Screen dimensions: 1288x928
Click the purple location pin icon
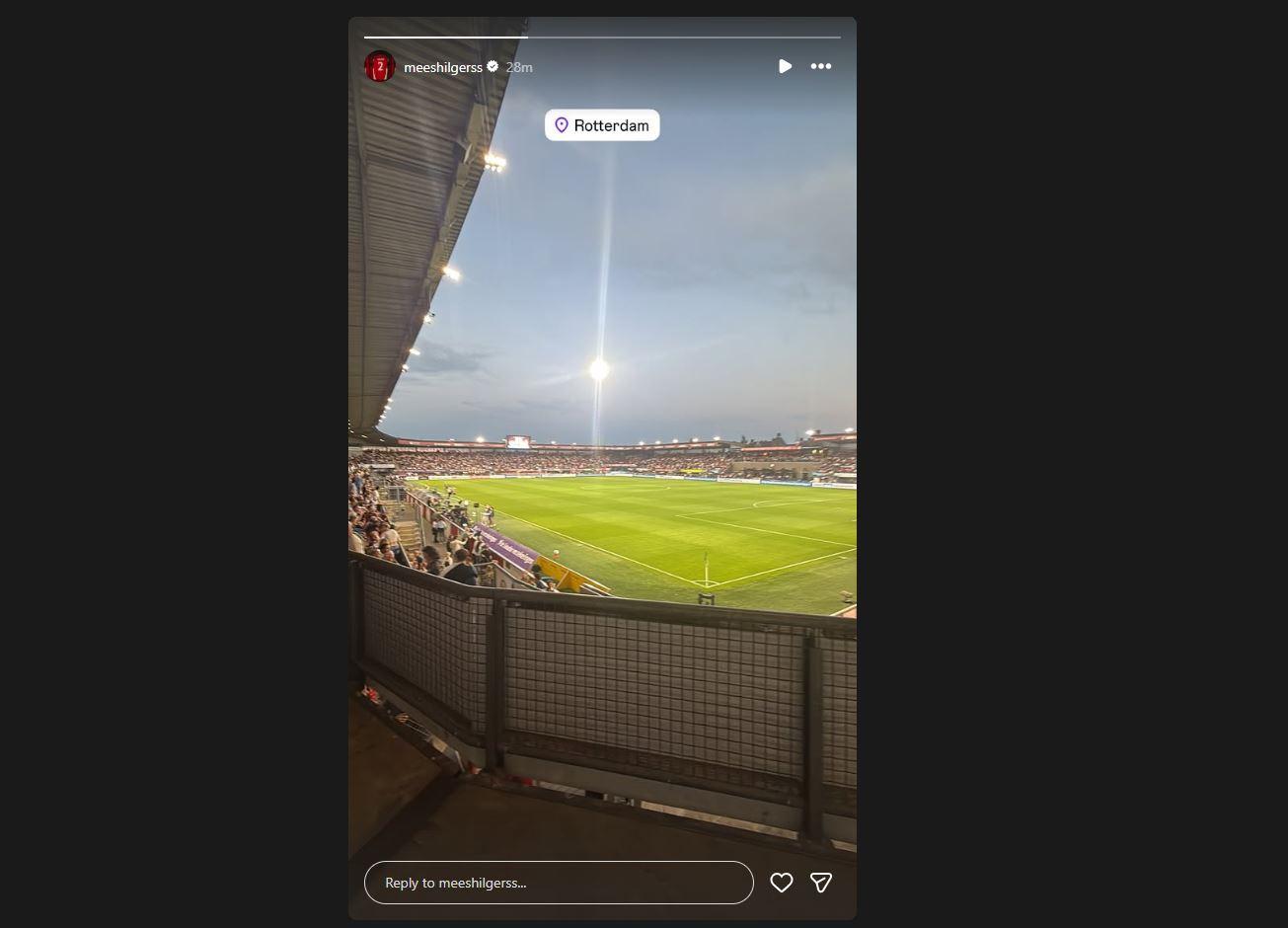pos(562,125)
